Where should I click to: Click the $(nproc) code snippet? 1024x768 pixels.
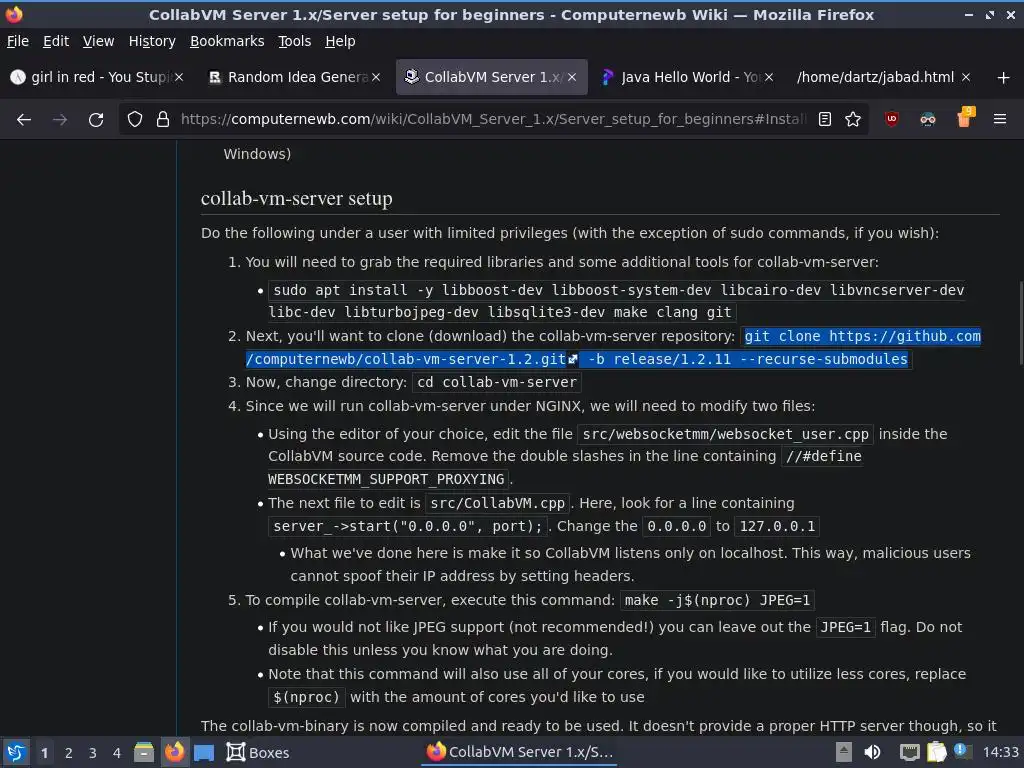click(x=306, y=697)
